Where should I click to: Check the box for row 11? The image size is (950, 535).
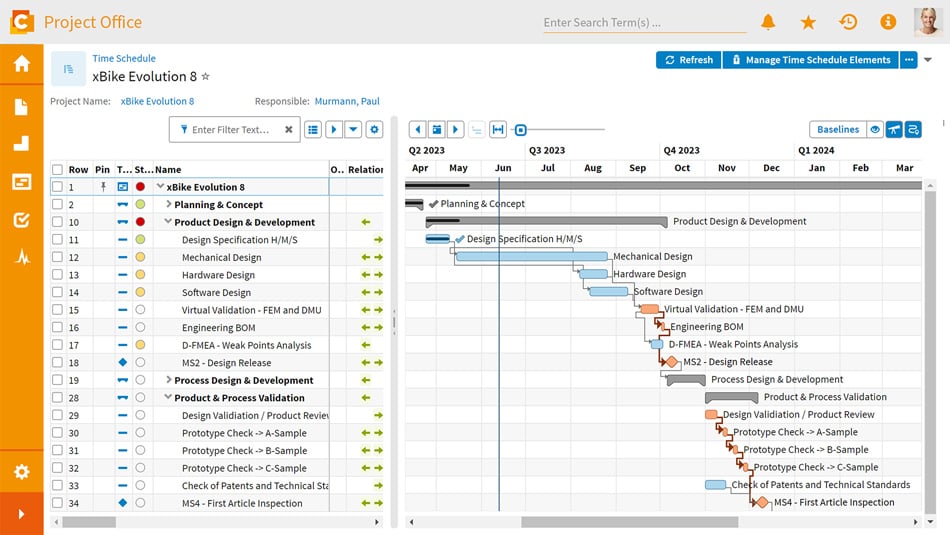(x=57, y=240)
